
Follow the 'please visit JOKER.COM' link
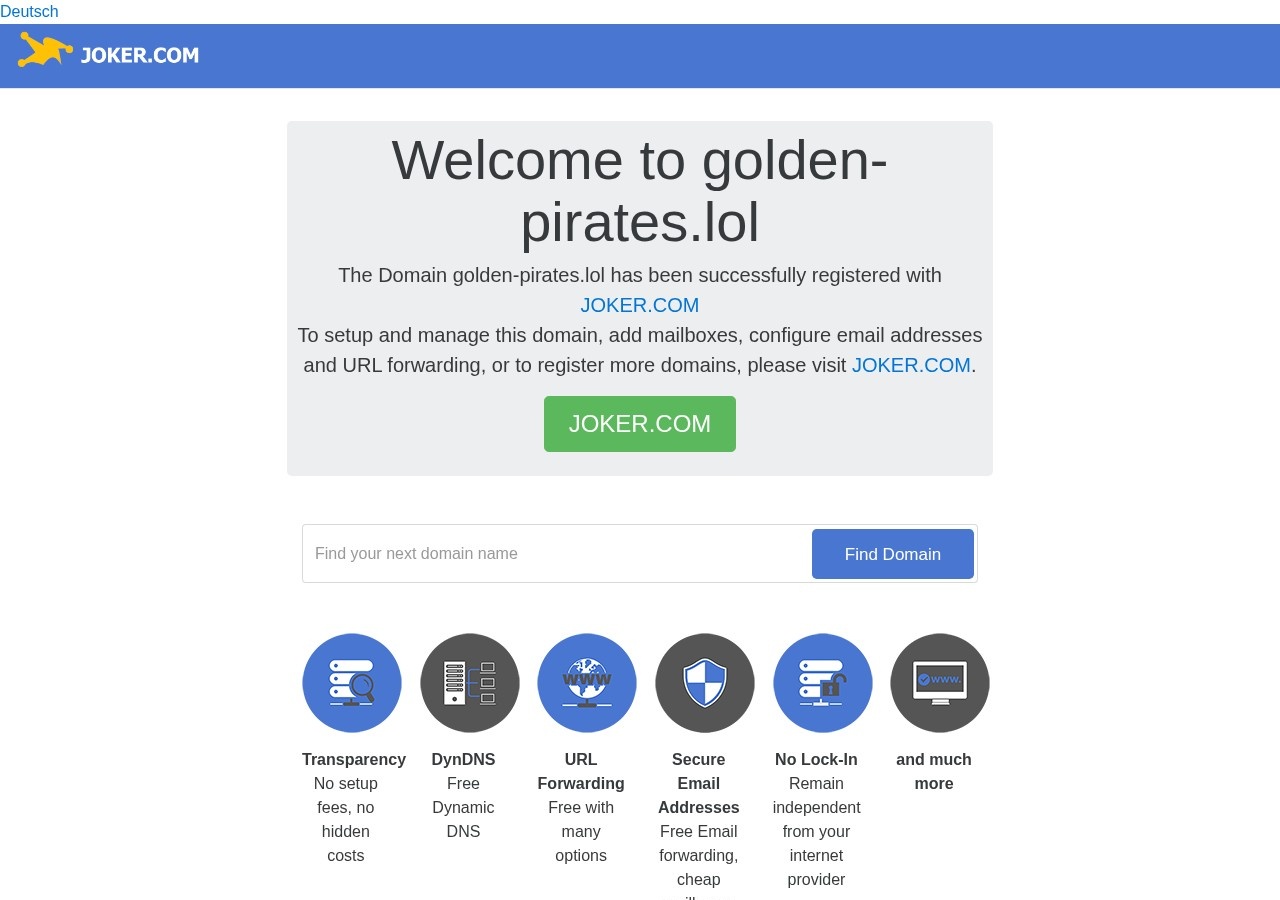click(x=911, y=365)
